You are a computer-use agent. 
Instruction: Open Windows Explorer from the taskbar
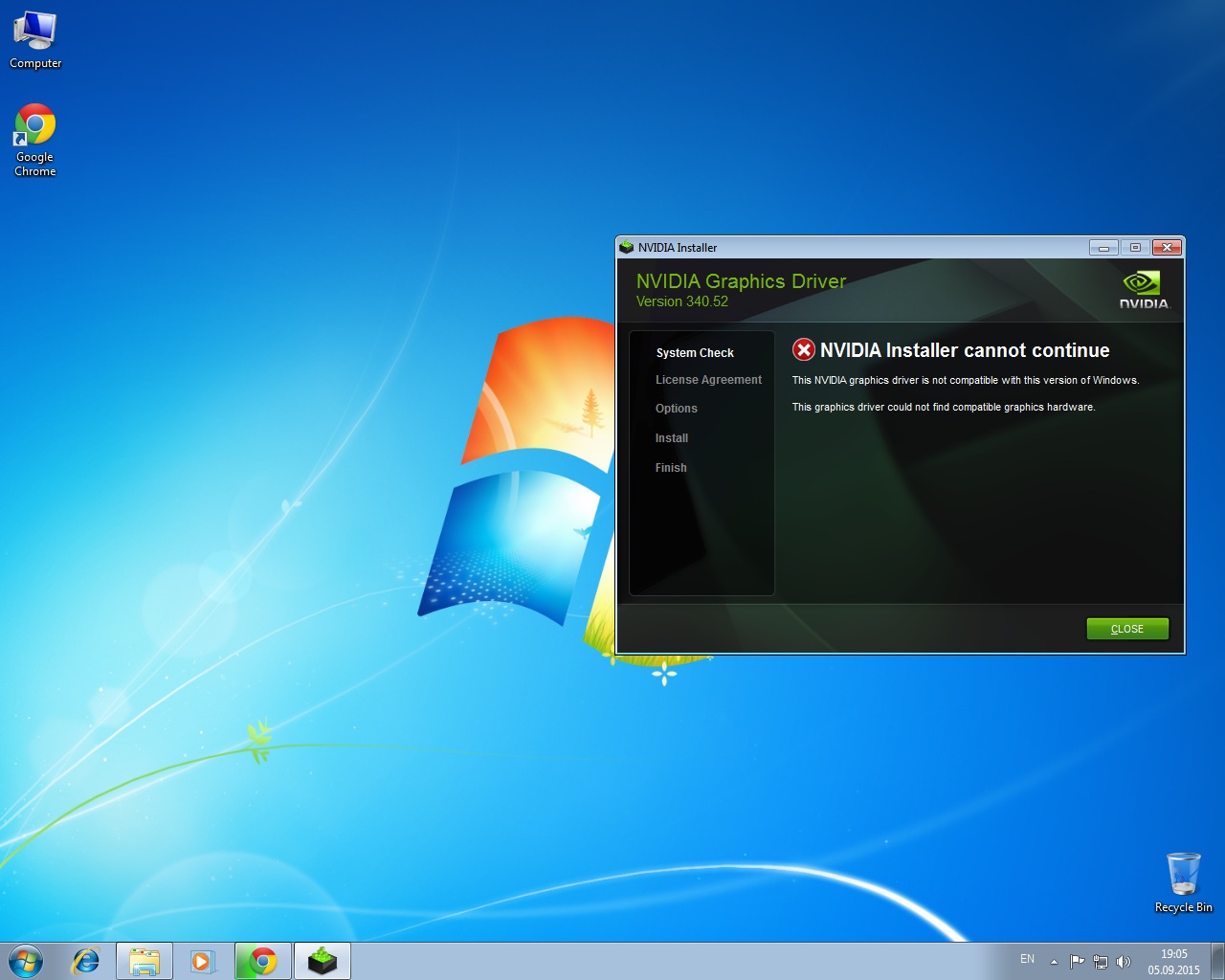click(x=145, y=961)
